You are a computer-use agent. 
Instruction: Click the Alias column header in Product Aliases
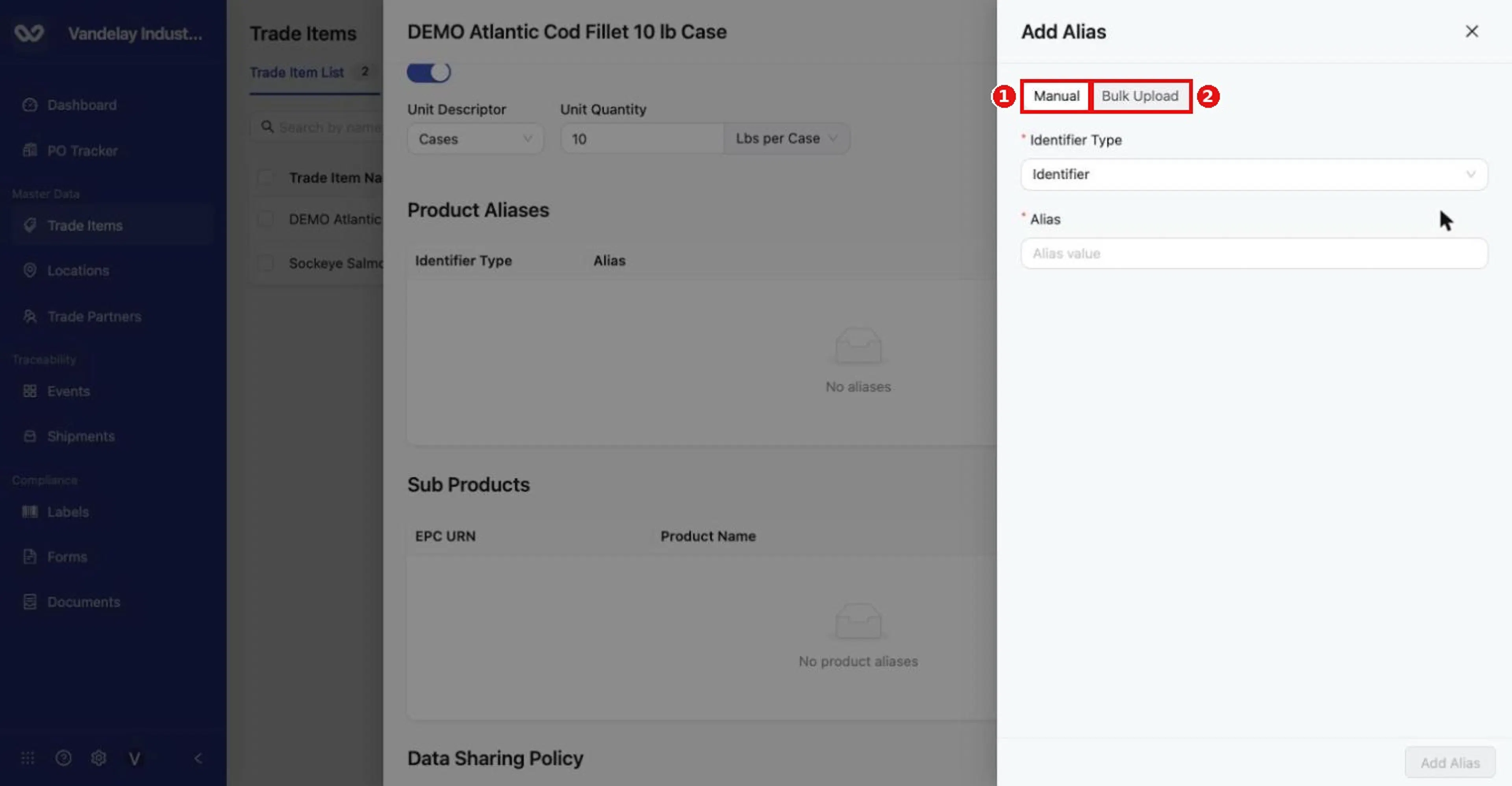(609, 260)
